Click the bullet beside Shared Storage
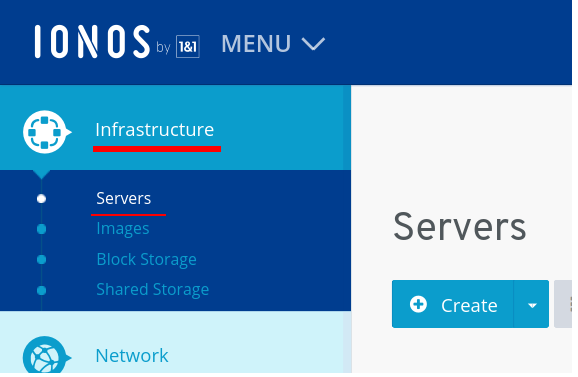The image size is (578, 377). [x=41, y=290]
